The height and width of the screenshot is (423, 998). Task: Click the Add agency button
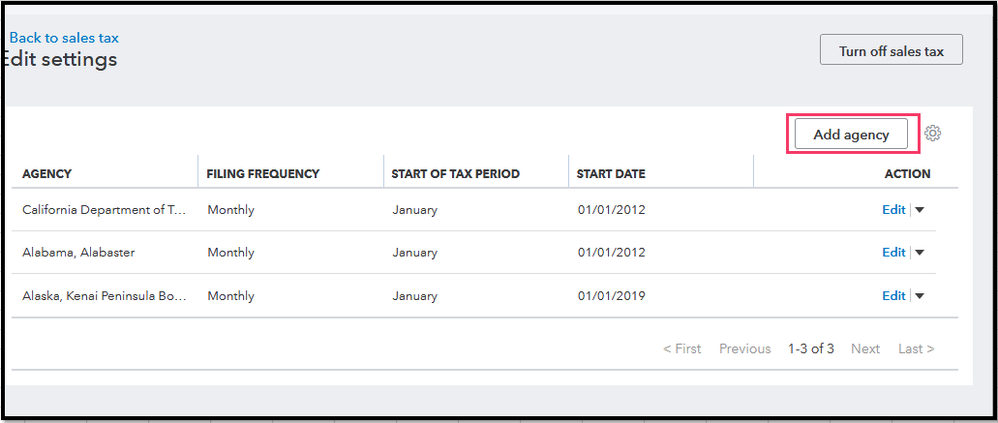(x=851, y=134)
